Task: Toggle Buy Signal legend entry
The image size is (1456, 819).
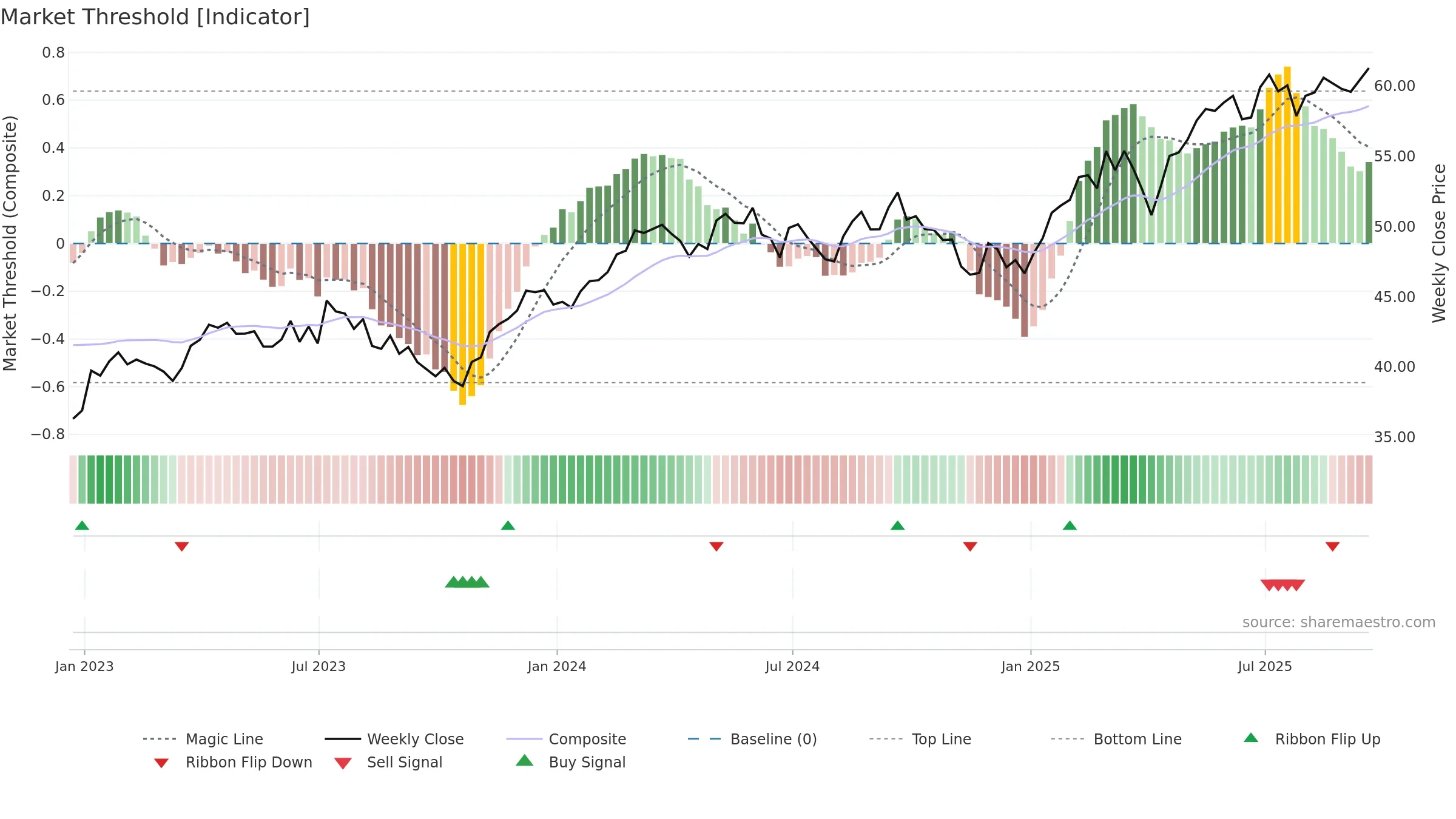Action: pos(570,762)
